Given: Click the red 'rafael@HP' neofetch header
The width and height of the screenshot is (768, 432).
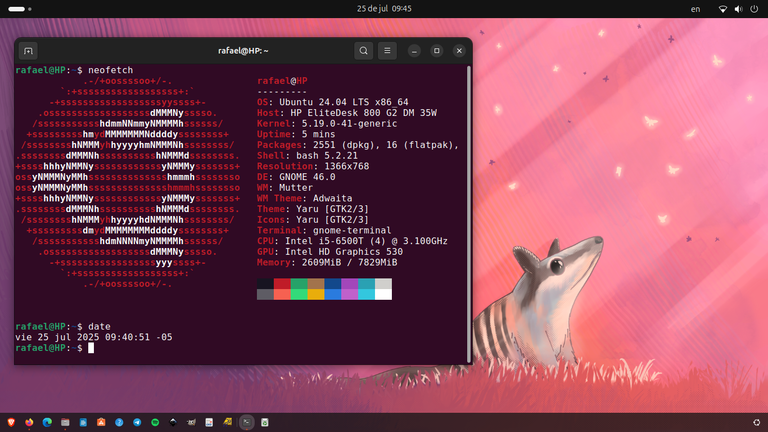Looking at the screenshot, I should pyautogui.click(x=282, y=81).
